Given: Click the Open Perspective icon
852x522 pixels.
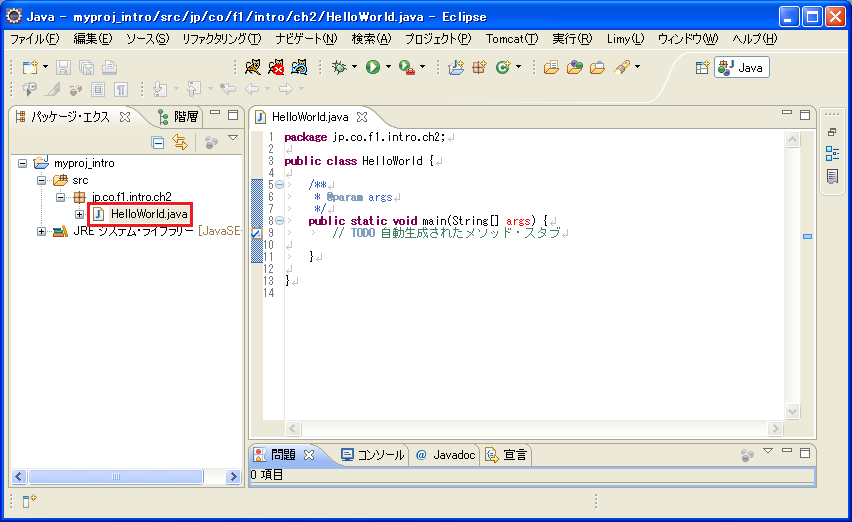Looking at the screenshot, I should (x=702, y=67).
